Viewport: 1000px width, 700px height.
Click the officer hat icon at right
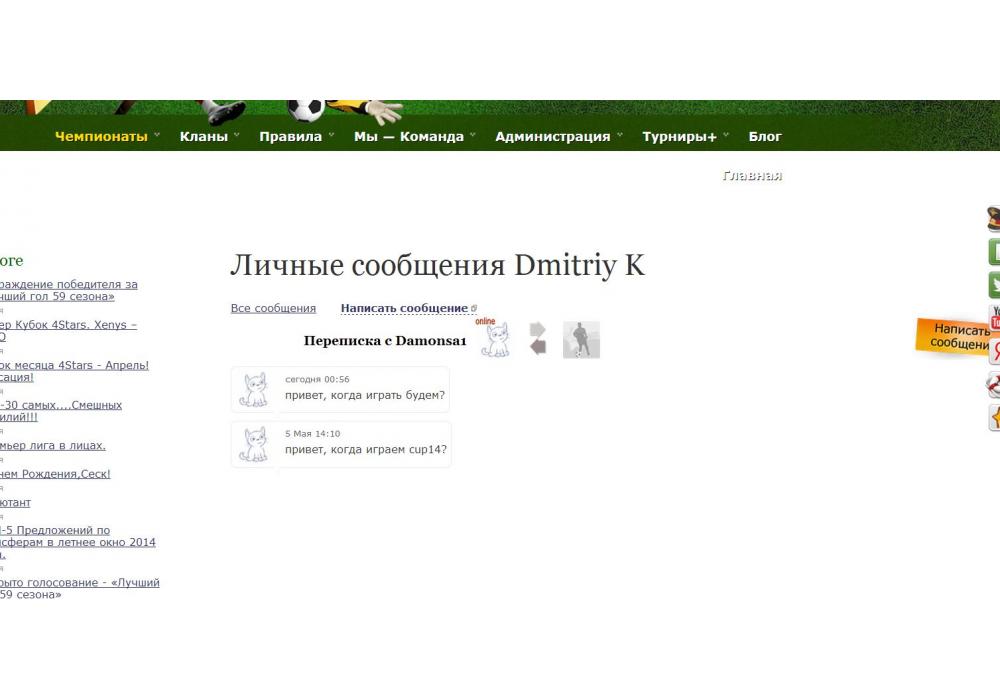pyautogui.click(x=993, y=219)
